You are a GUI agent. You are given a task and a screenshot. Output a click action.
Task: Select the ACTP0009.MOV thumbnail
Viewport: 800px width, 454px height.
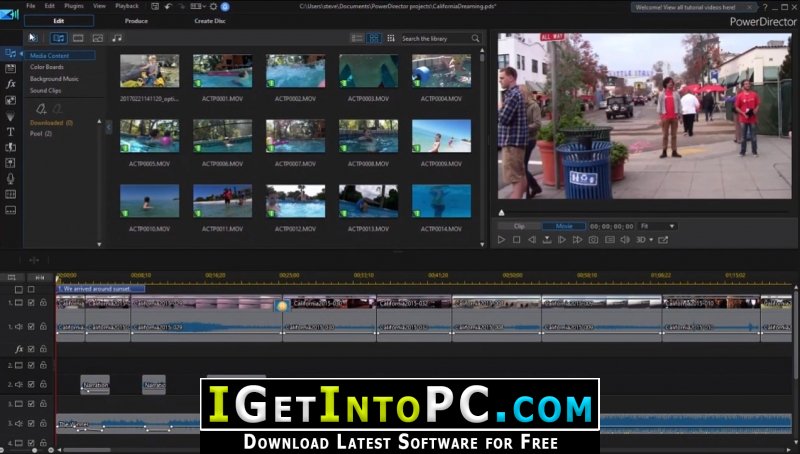pos(441,136)
